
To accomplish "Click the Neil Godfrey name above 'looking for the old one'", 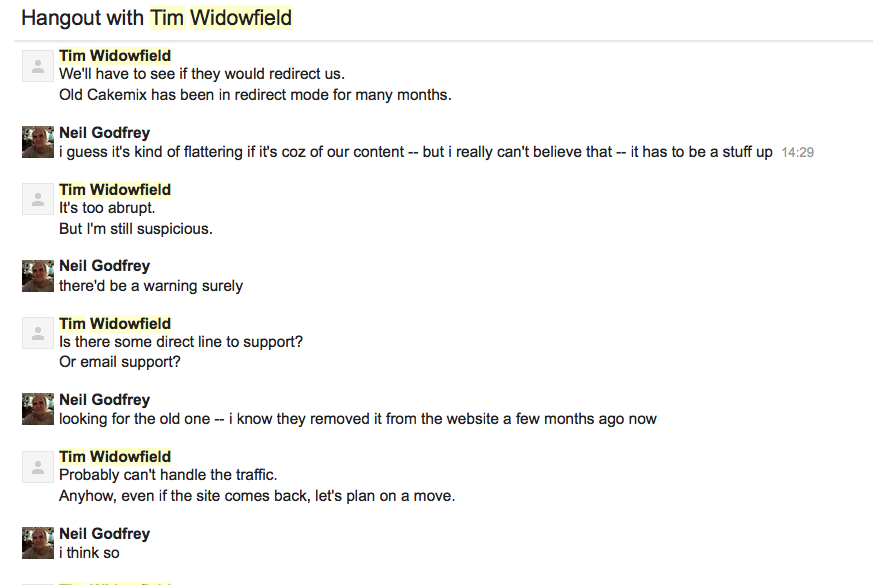I will (105, 400).
